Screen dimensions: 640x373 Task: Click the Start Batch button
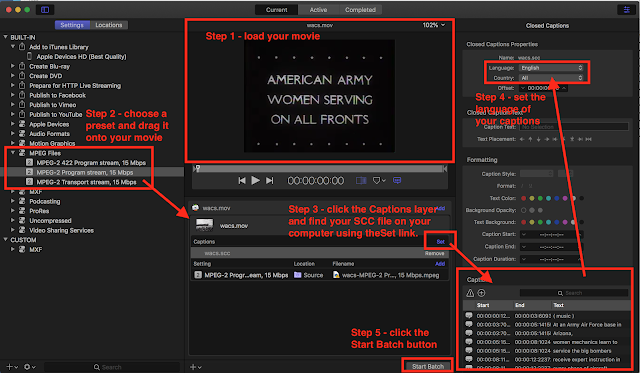coord(427,366)
